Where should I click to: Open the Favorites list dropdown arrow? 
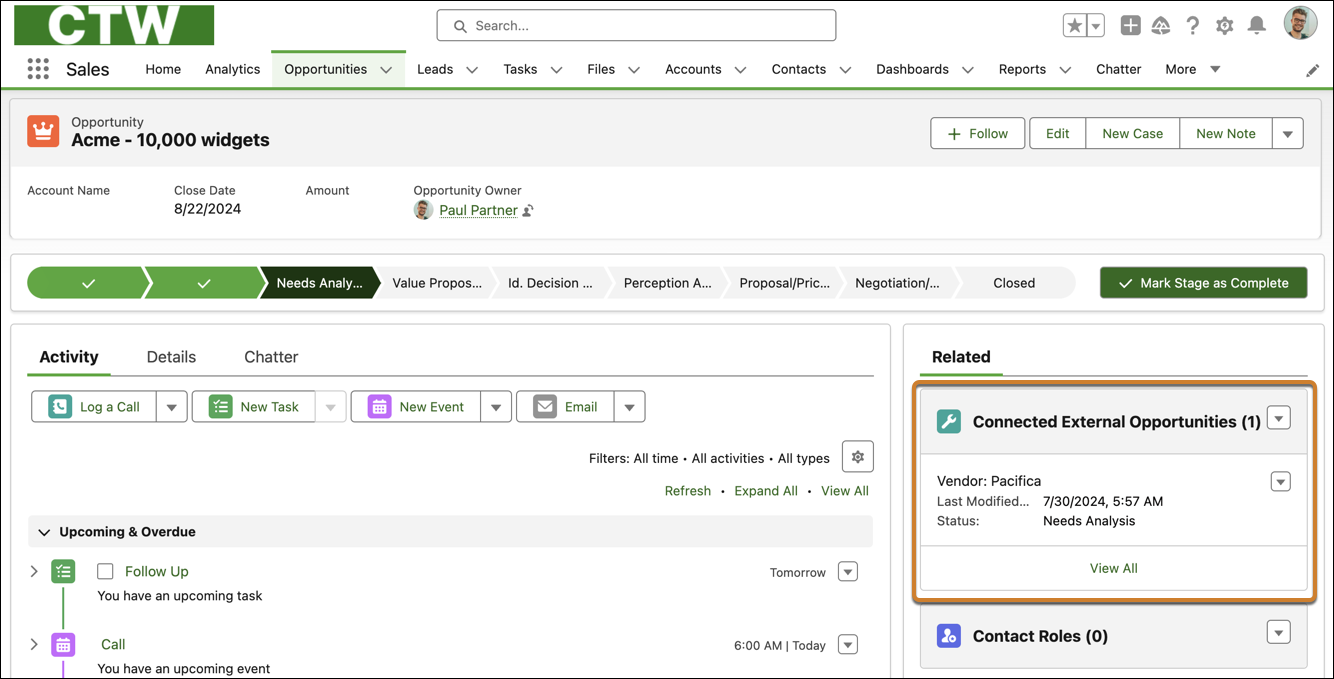(1096, 26)
